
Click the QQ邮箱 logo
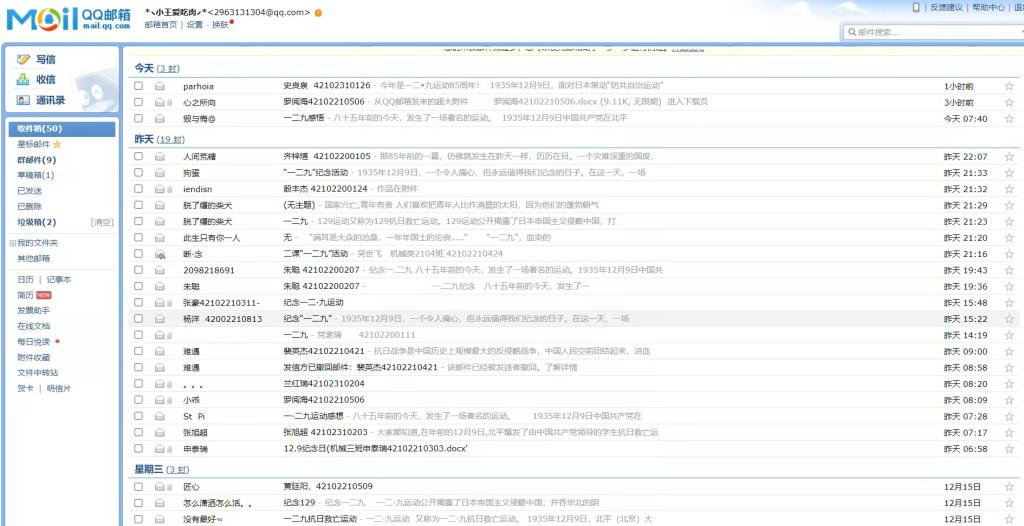click(69, 20)
